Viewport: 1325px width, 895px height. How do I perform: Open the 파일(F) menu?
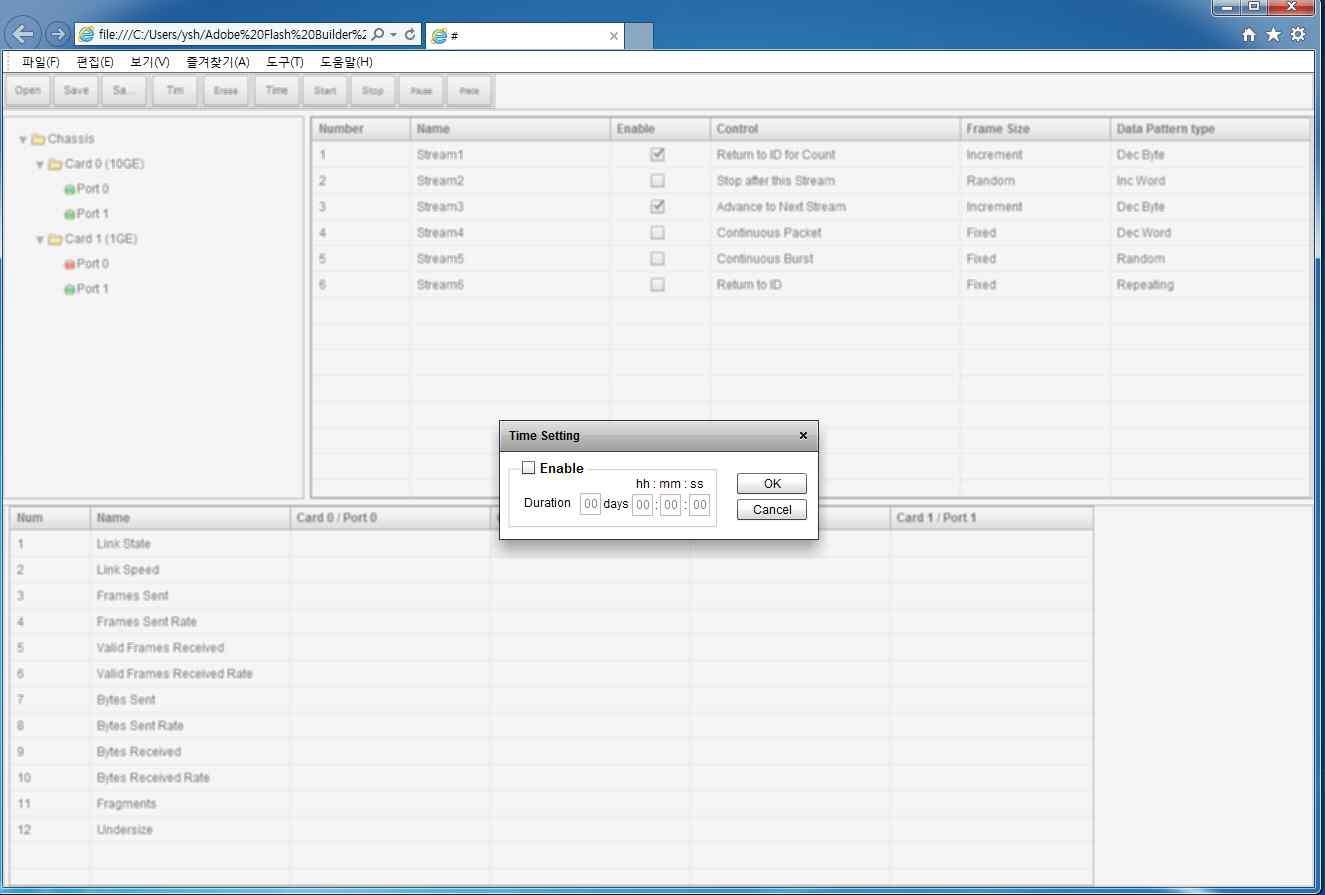(x=41, y=62)
